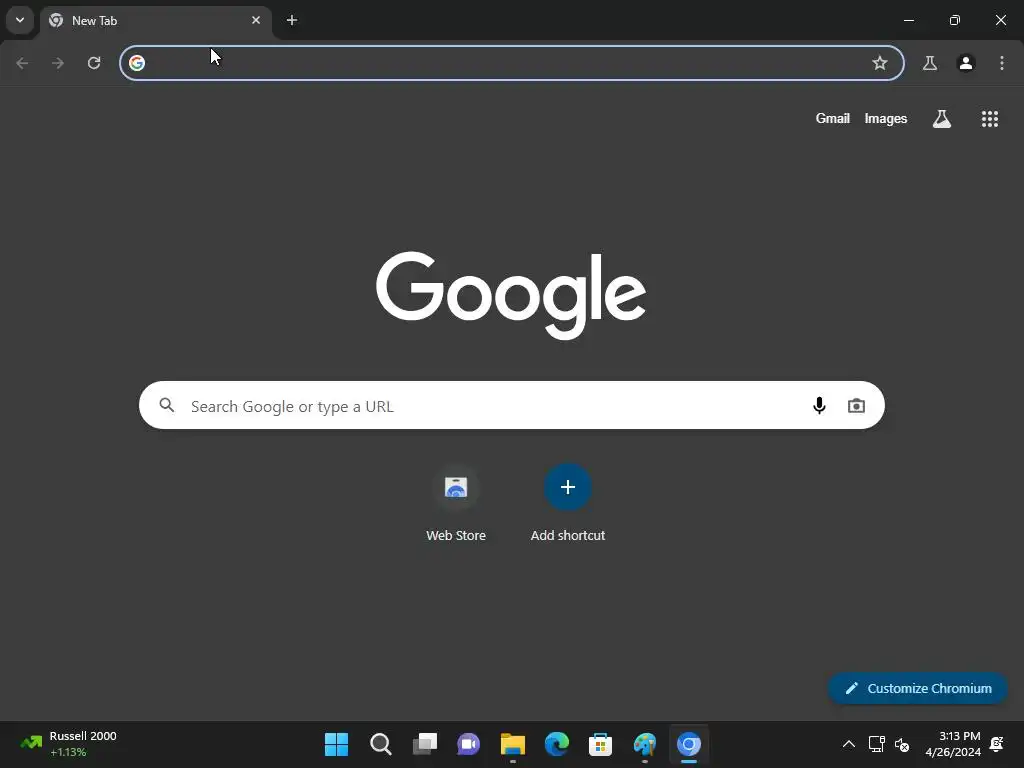Select the New Tab browser tab
The image size is (1024, 768).
click(155, 21)
